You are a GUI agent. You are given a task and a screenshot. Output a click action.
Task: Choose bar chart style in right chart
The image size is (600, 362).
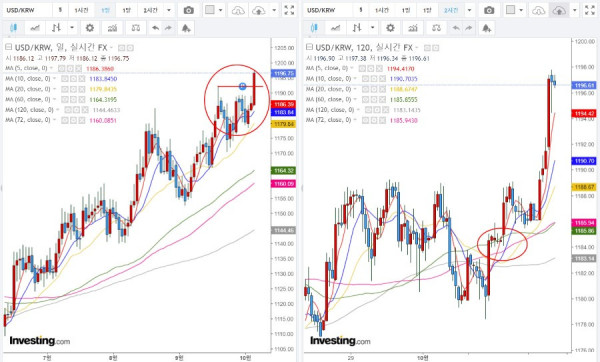click(357, 28)
